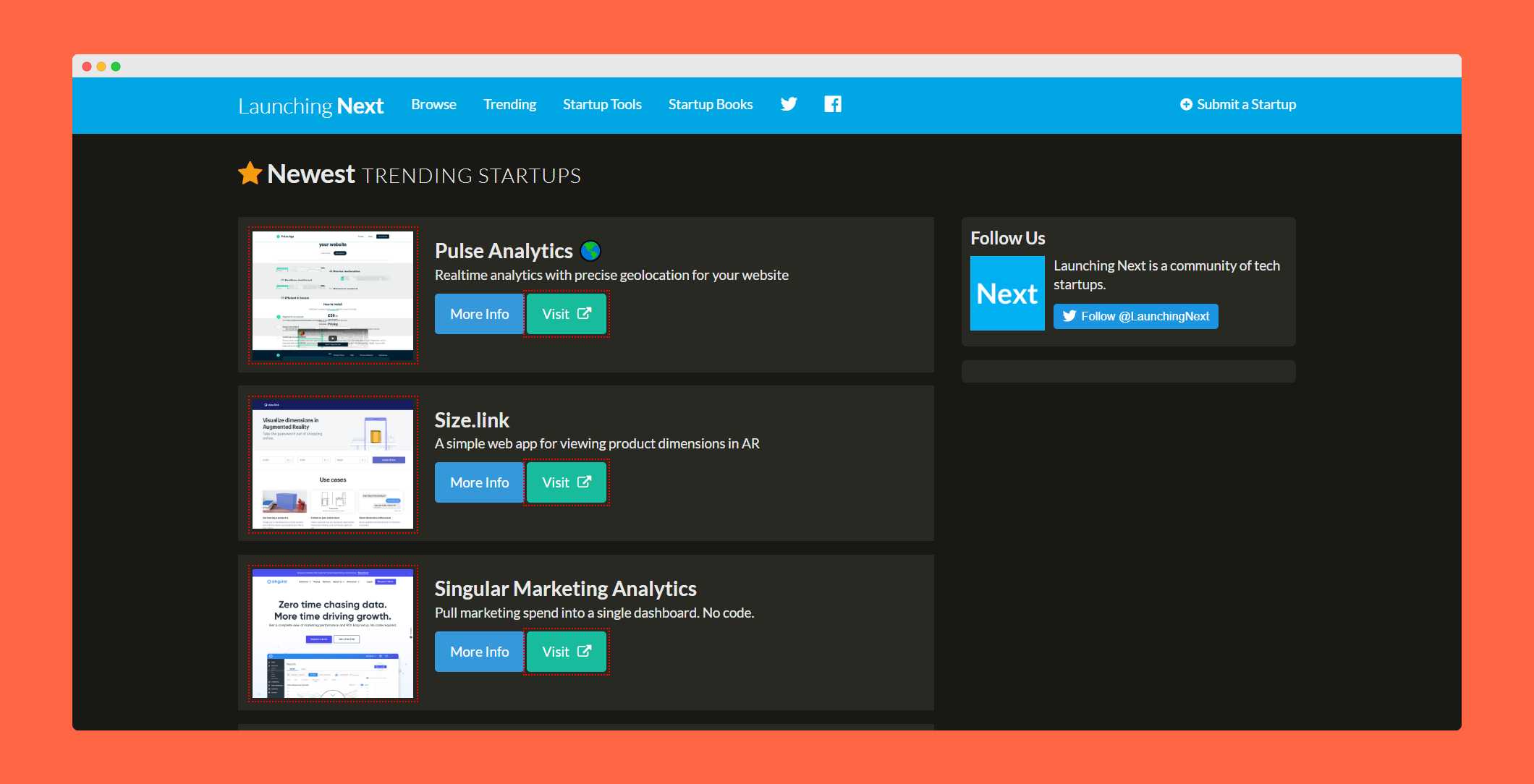Image resolution: width=1534 pixels, height=784 pixels.
Task: Click the Size.link AR dimensions description
Action: [597, 443]
